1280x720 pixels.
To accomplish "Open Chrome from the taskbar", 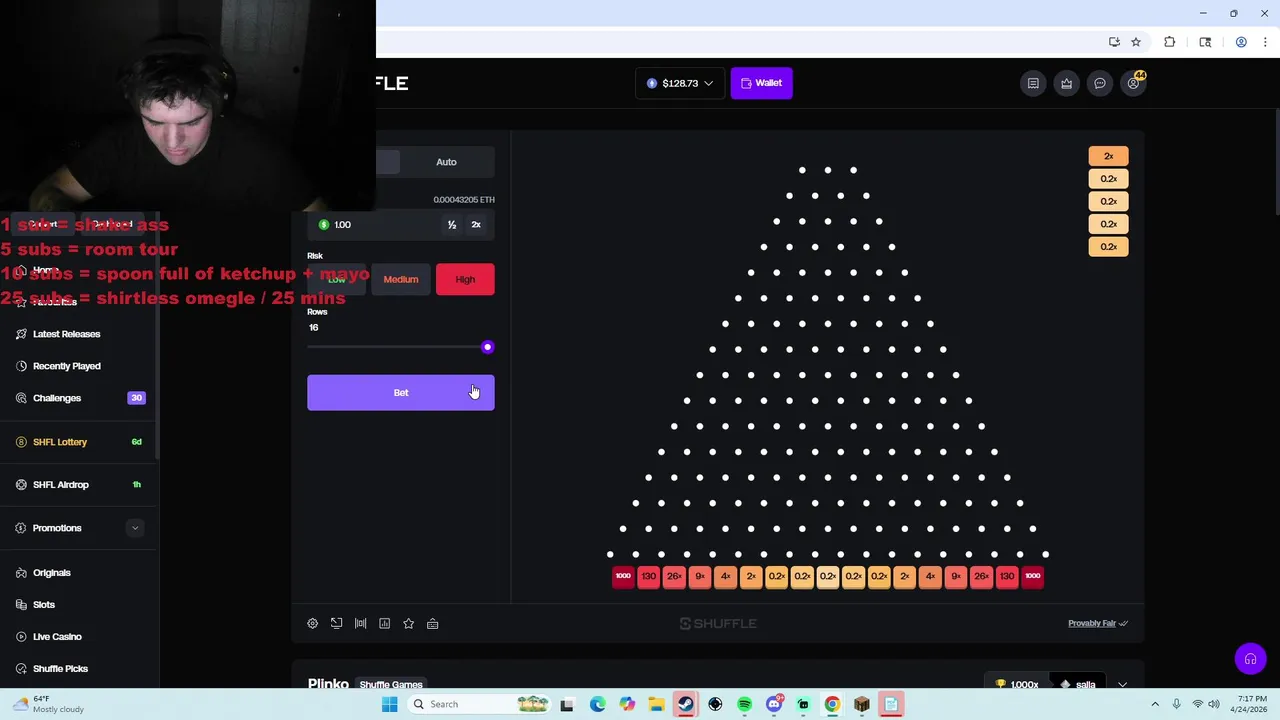I will (832, 704).
